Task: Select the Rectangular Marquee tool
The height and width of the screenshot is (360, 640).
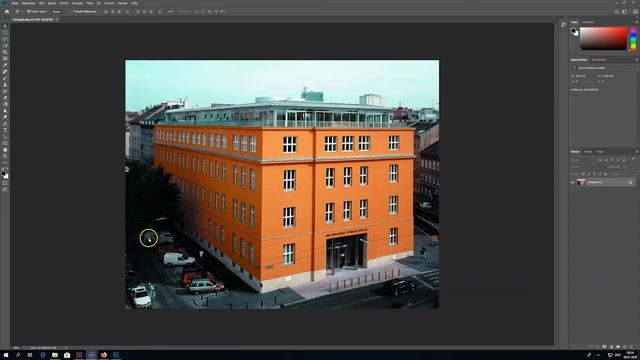Action: 5,33
